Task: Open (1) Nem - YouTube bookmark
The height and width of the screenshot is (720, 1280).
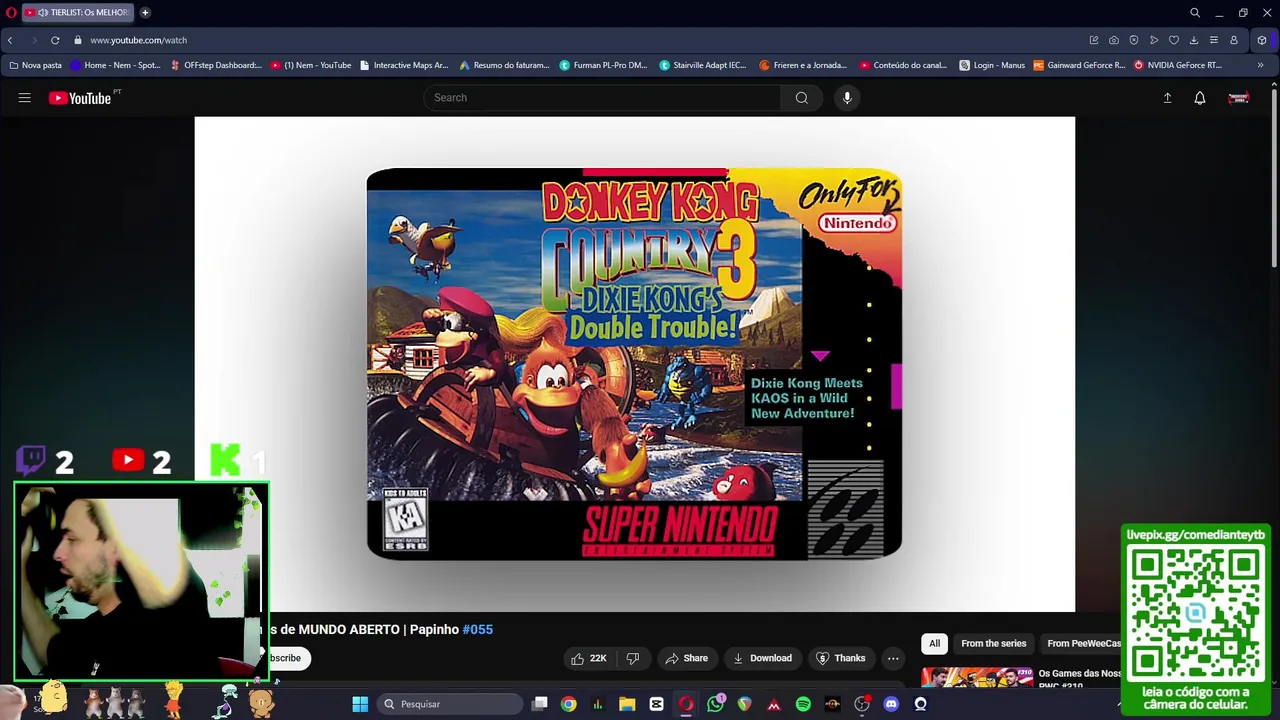Action: tap(311, 65)
